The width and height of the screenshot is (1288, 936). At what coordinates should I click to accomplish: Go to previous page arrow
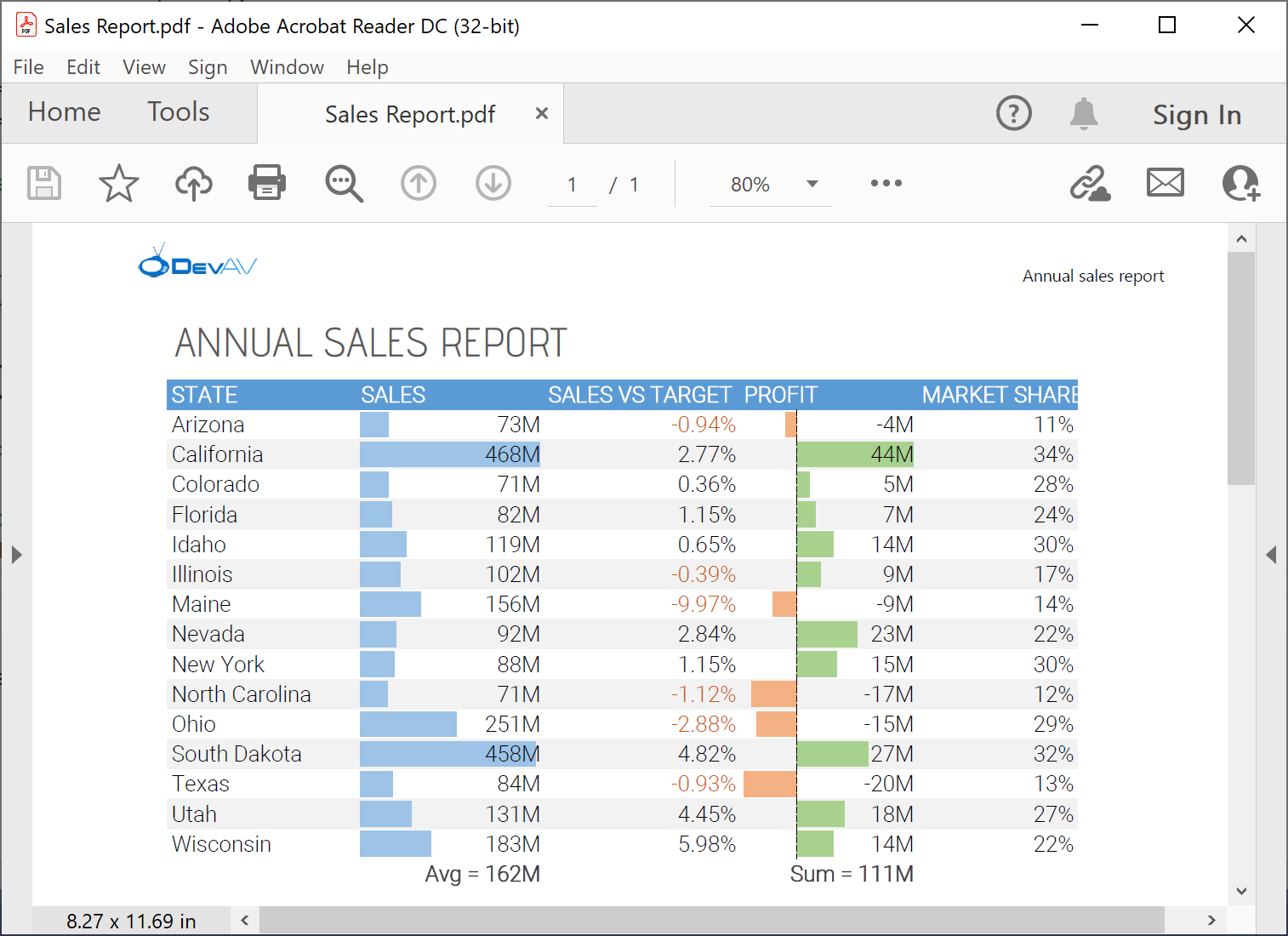418,183
